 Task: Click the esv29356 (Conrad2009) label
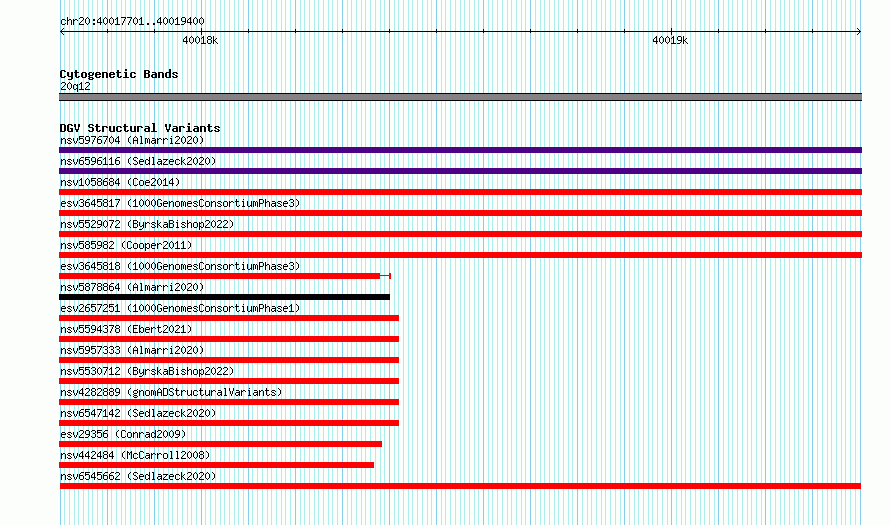[123, 434]
